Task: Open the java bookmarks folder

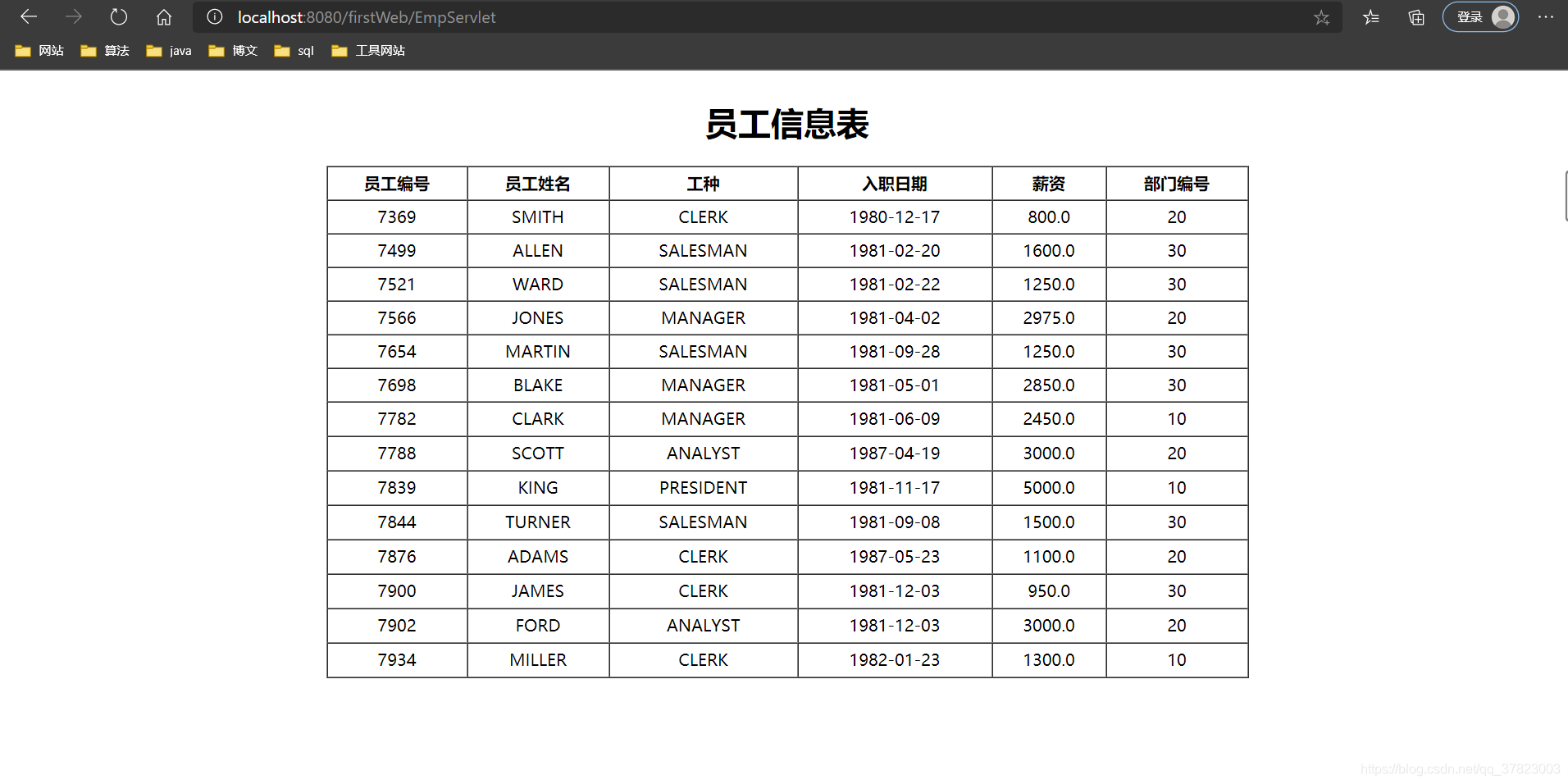Action: [x=169, y=51]
